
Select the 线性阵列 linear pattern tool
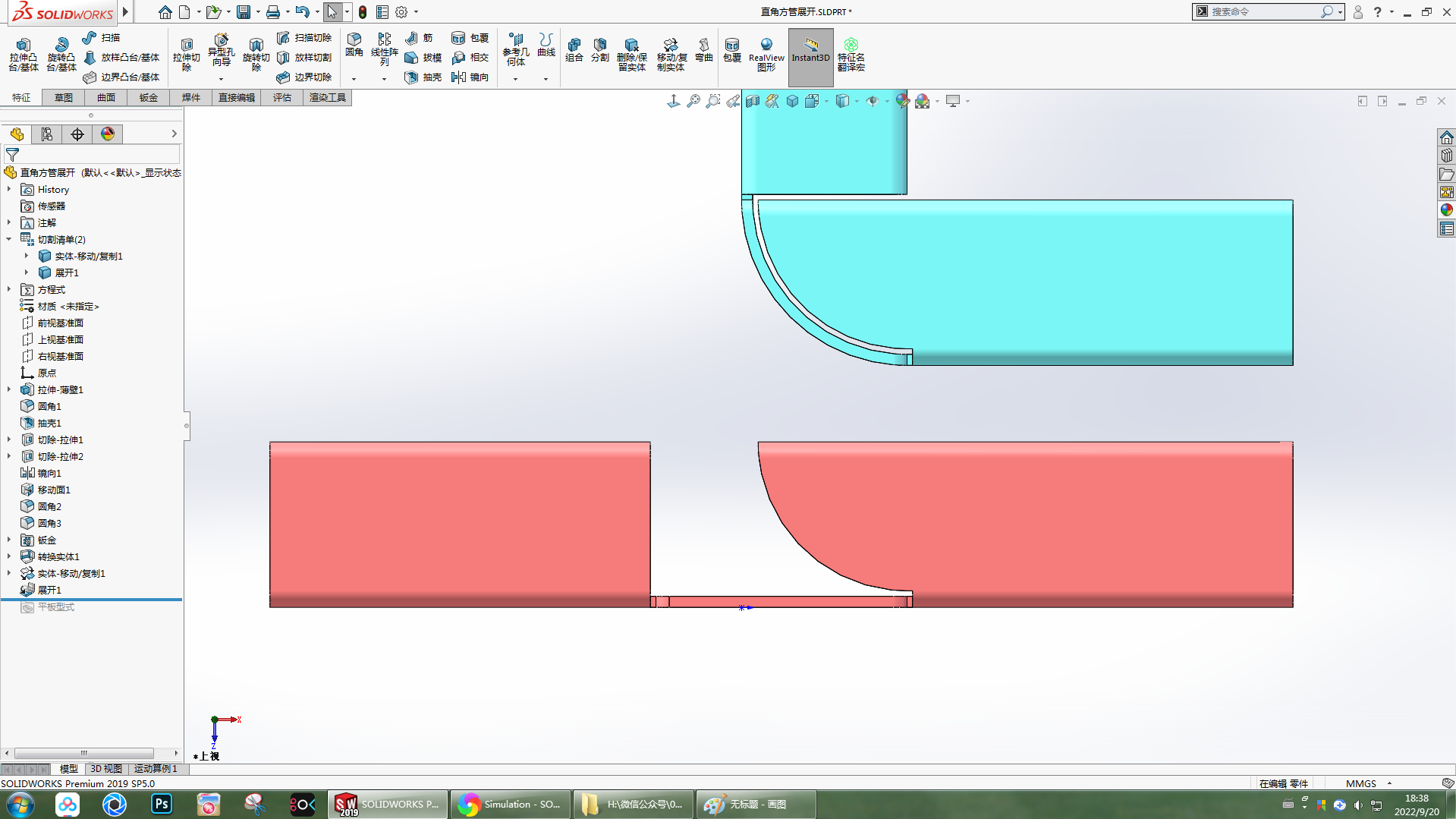[384, 49]
